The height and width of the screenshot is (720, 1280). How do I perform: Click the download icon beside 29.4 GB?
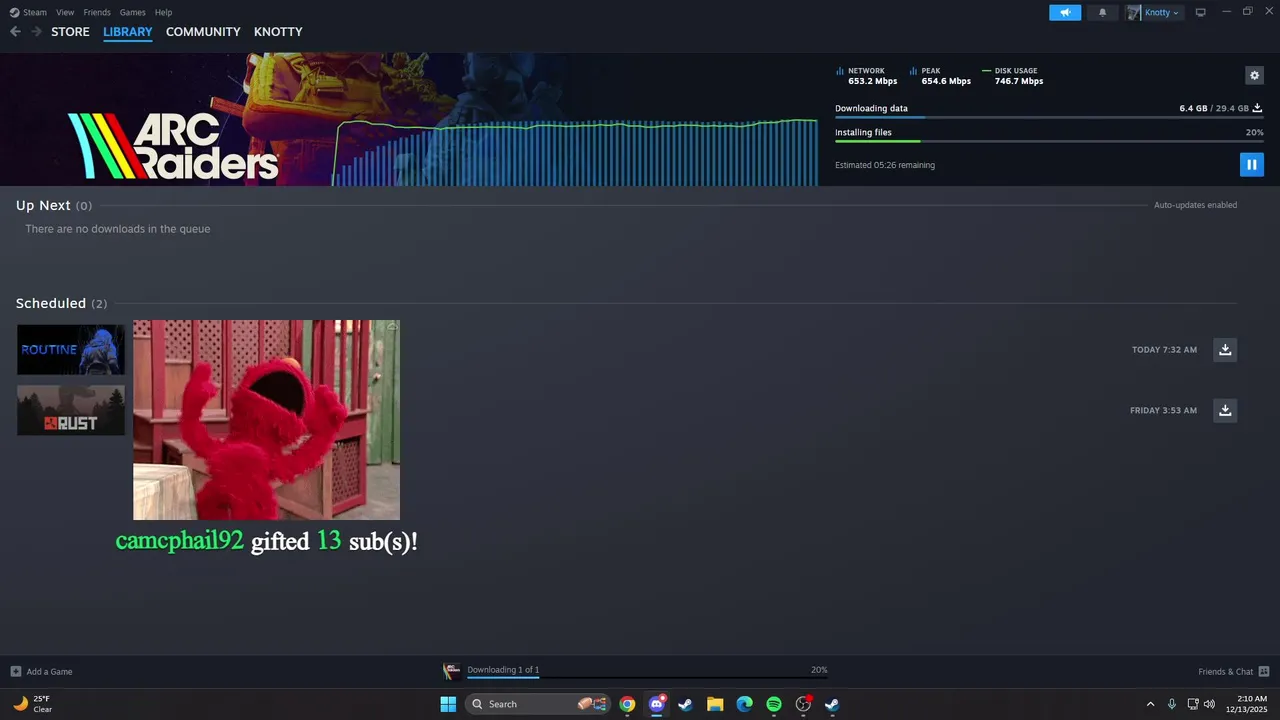[1258, 108]
